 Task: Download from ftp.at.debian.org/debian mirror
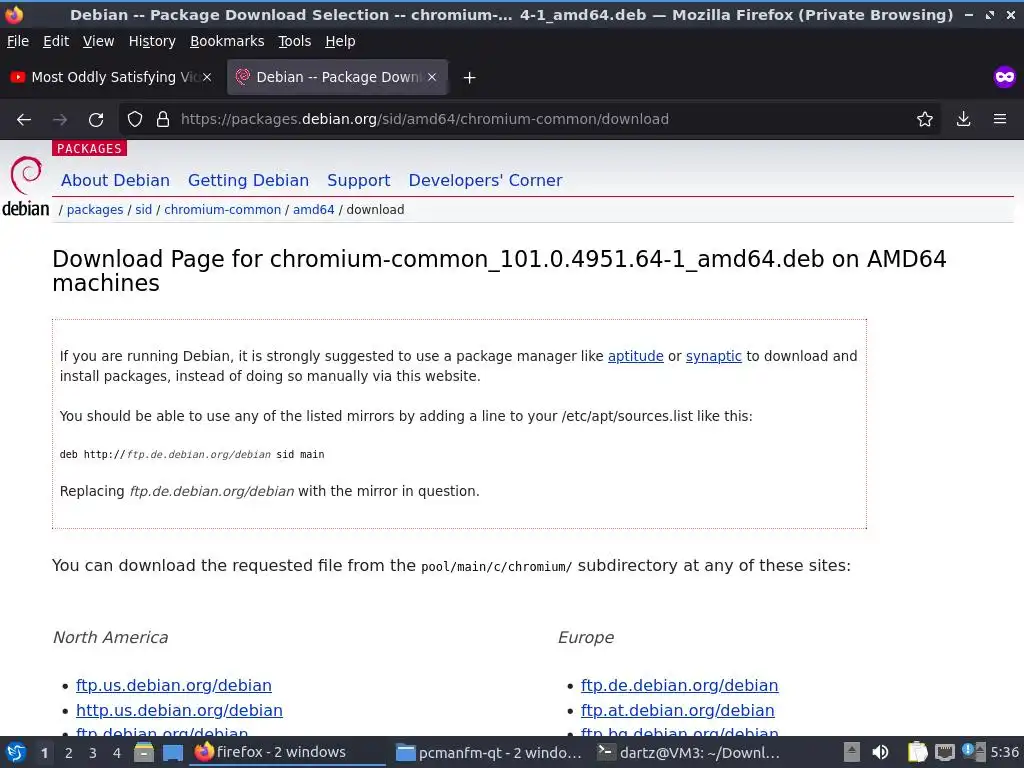click(x=677, y=710)
